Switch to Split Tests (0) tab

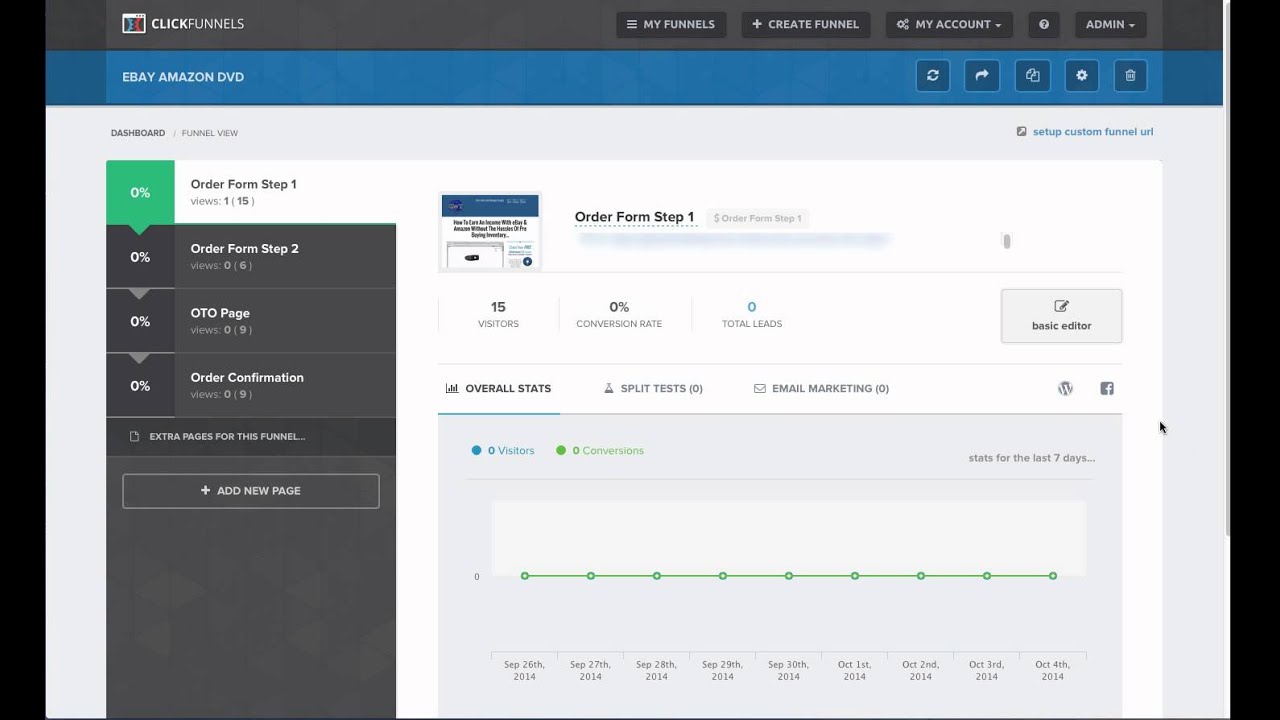tap(653, 389)
